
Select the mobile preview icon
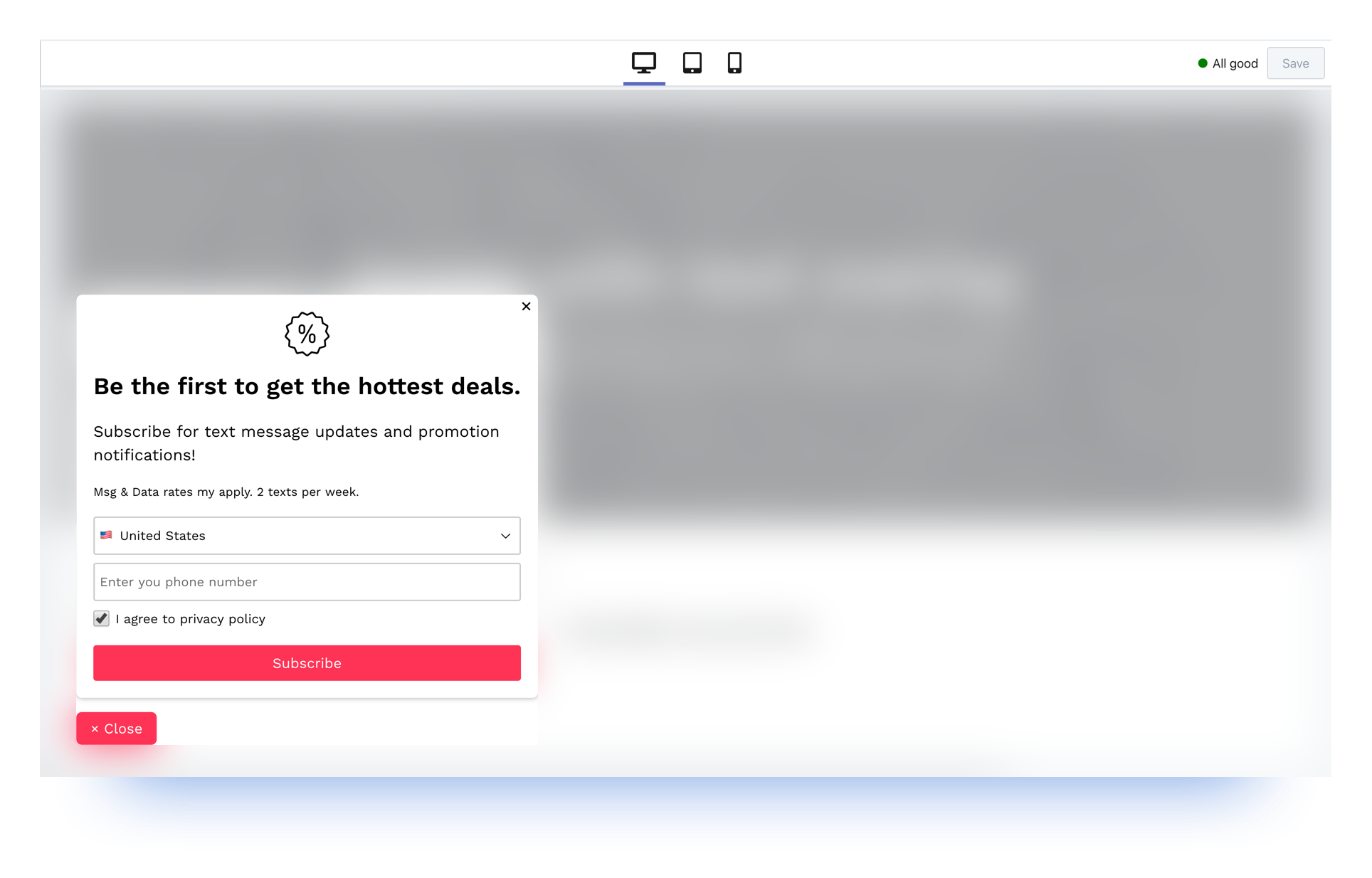click(735, 62)
